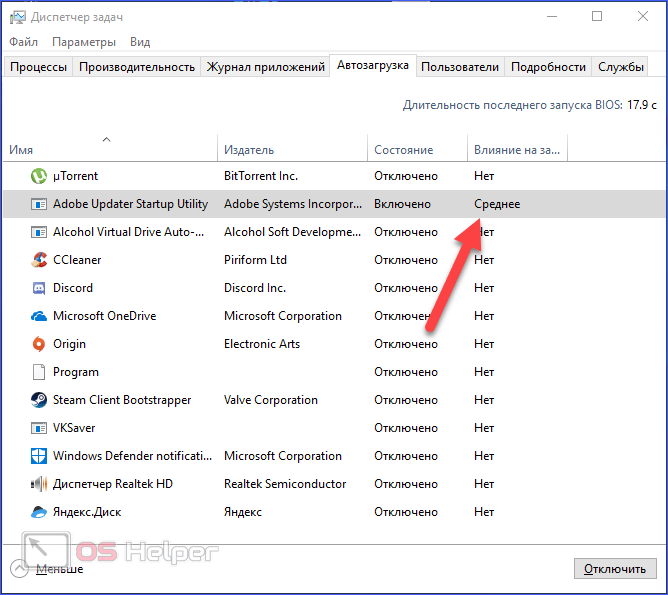Sort by Влияние на за... column header
Viewport: 668px width, 595px height.
[x=517, y=148]
